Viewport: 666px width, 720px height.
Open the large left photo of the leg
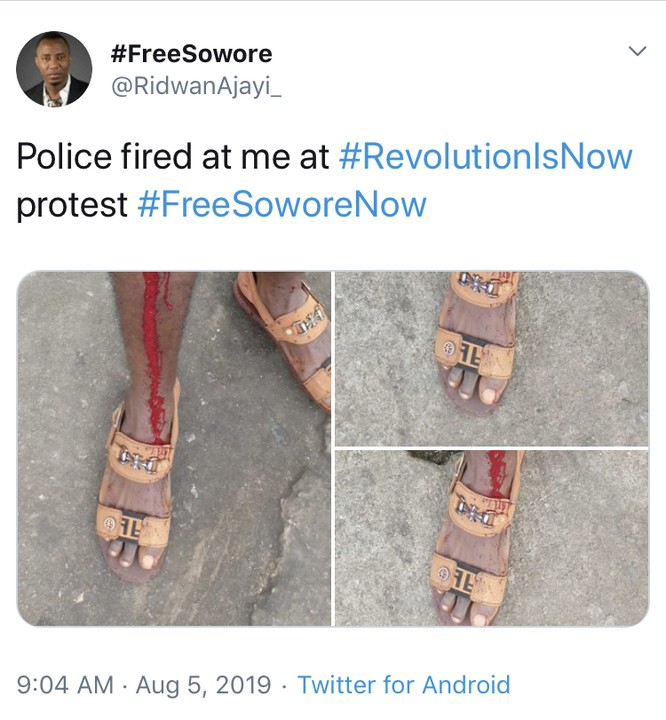[x=174, y=448]
